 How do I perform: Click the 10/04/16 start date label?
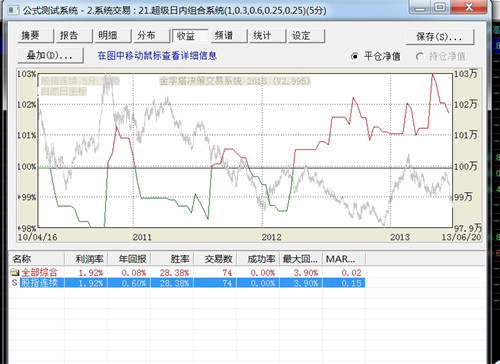tap(37, 237)
